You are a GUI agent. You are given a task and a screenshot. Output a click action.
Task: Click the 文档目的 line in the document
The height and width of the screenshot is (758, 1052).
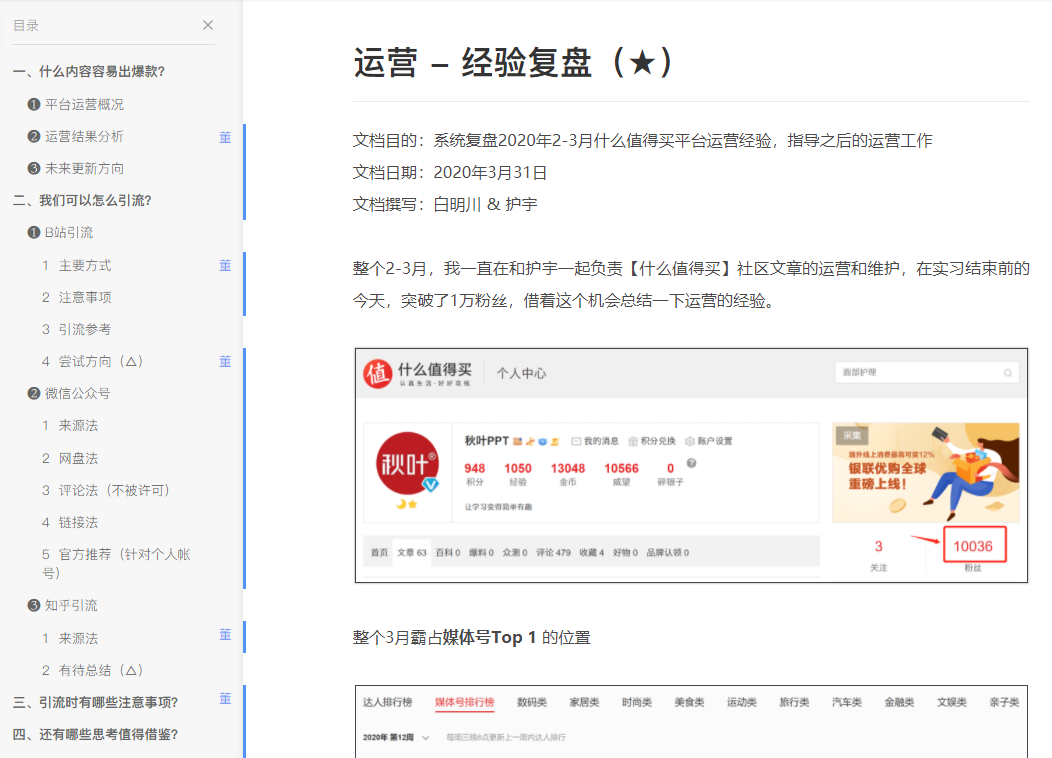point(643,140)
